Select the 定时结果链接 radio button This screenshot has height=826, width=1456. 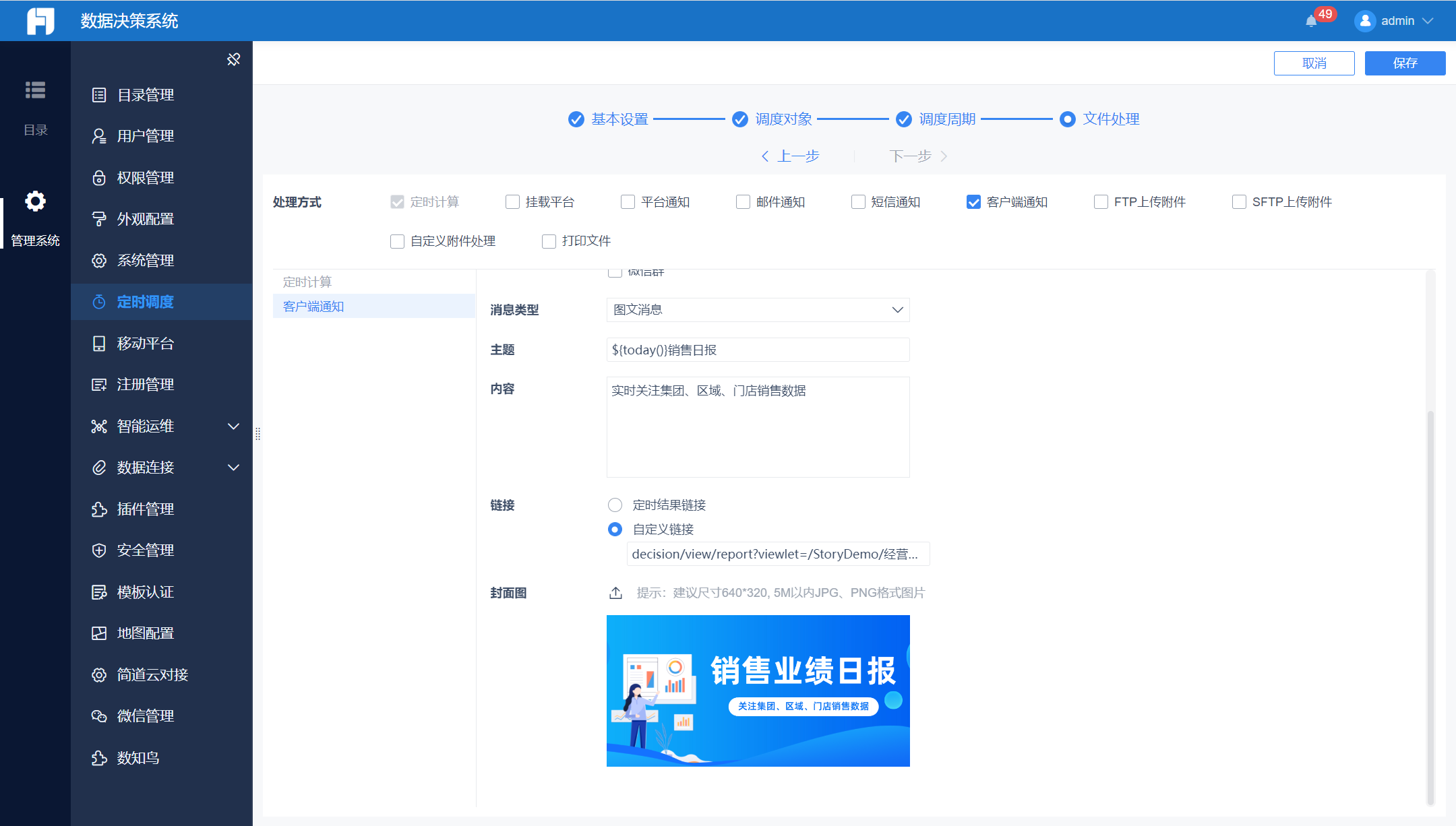(x=615, y=505)
